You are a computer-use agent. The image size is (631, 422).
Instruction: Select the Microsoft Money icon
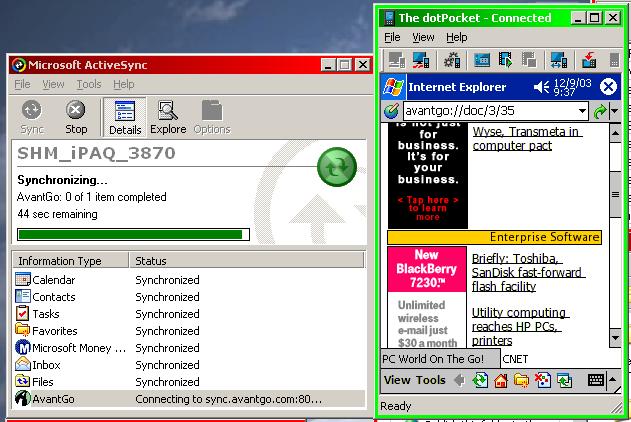point(23,348)
